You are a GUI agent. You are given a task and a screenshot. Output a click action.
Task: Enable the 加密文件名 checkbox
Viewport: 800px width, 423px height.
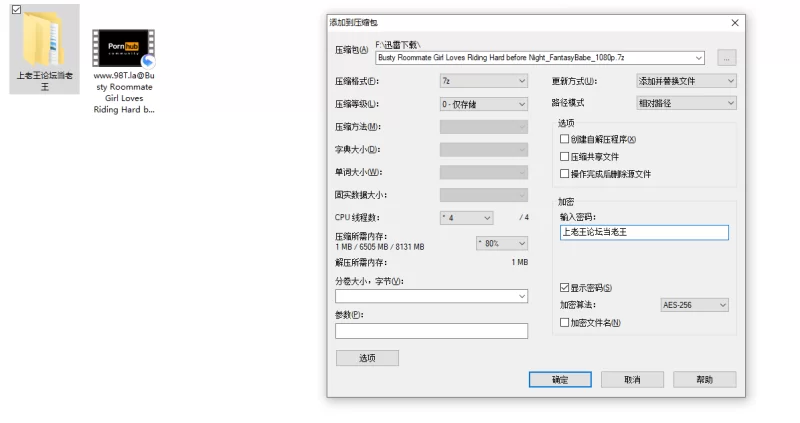565,323
